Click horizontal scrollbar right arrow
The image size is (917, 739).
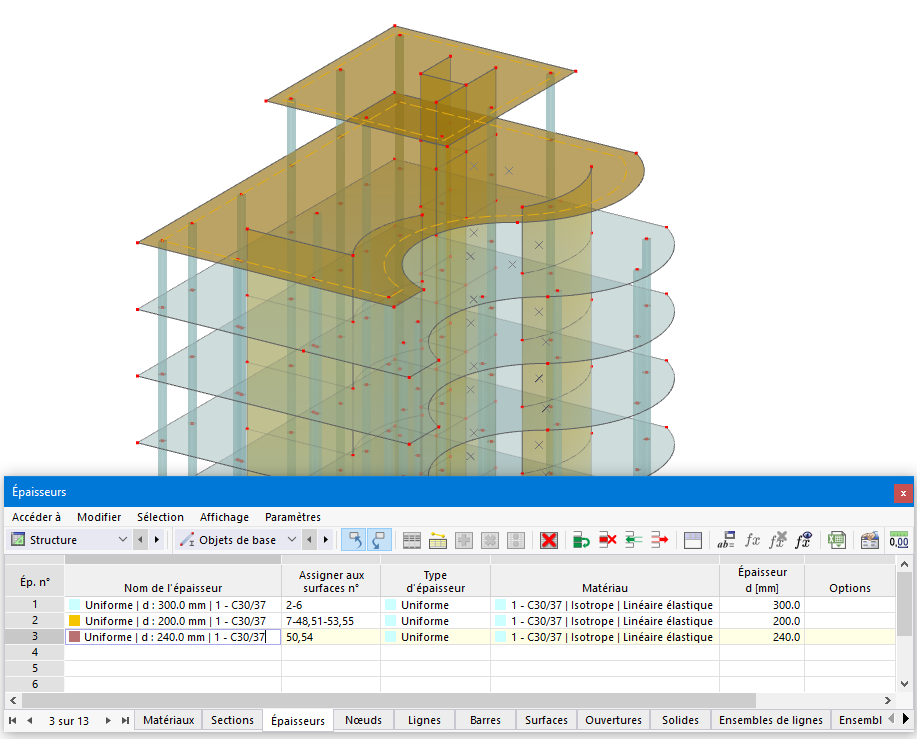(x=888, y=700)
